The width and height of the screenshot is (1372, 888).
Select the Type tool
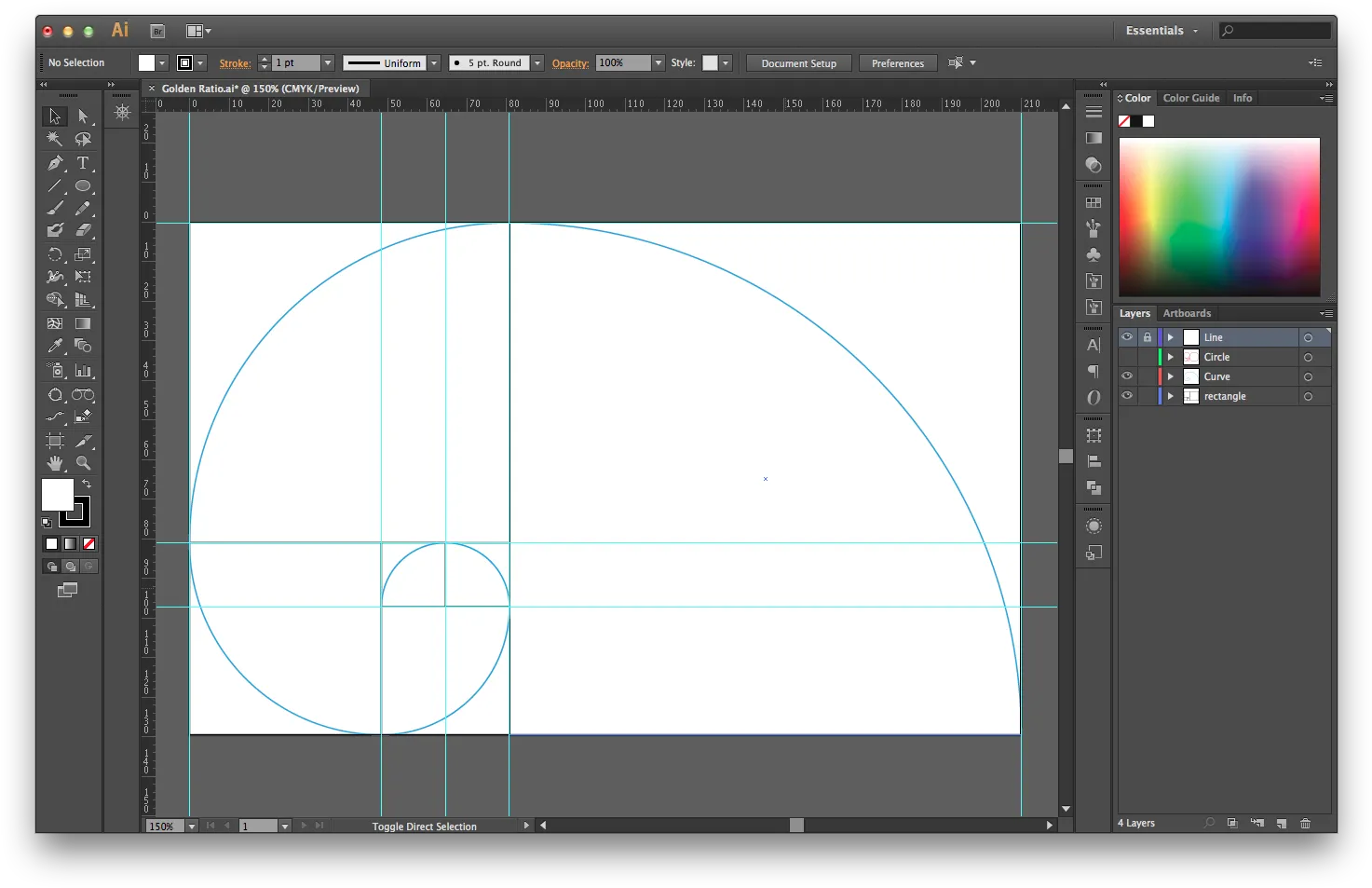(83, 163)
